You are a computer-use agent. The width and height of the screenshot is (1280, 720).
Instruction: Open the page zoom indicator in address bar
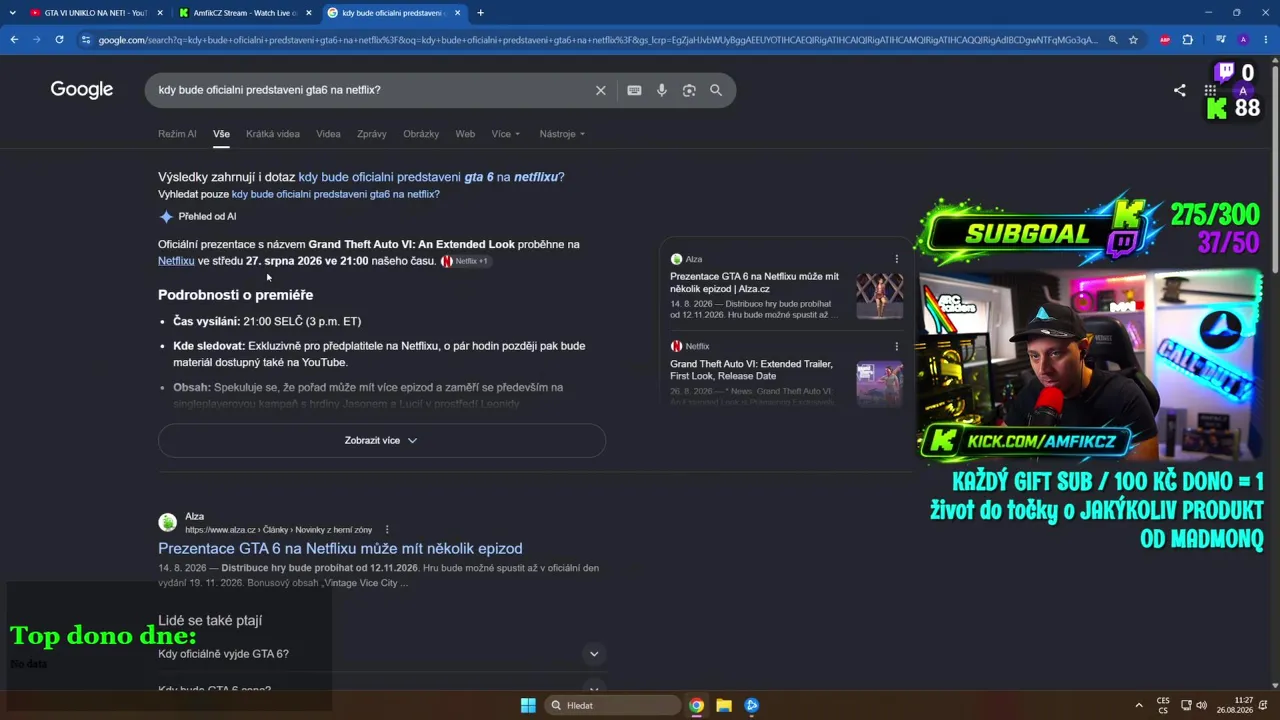(x=1112, y=40)
